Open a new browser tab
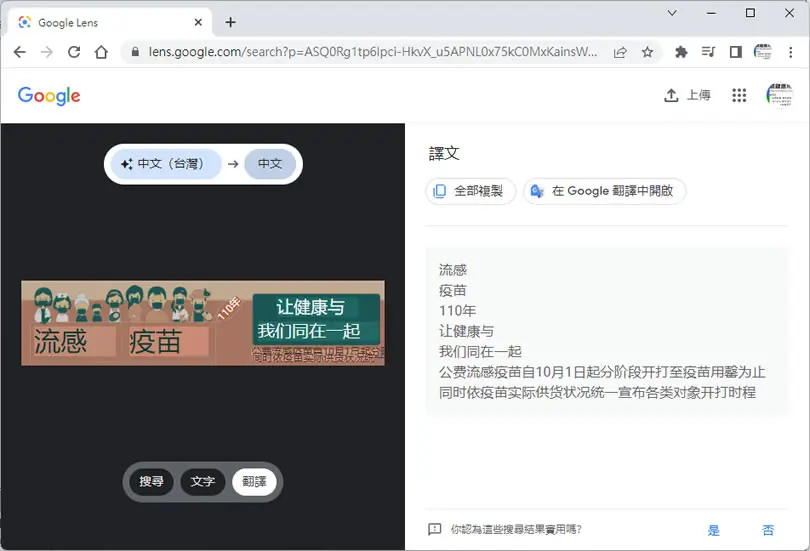The image size is (810, 551). [230, 22]
